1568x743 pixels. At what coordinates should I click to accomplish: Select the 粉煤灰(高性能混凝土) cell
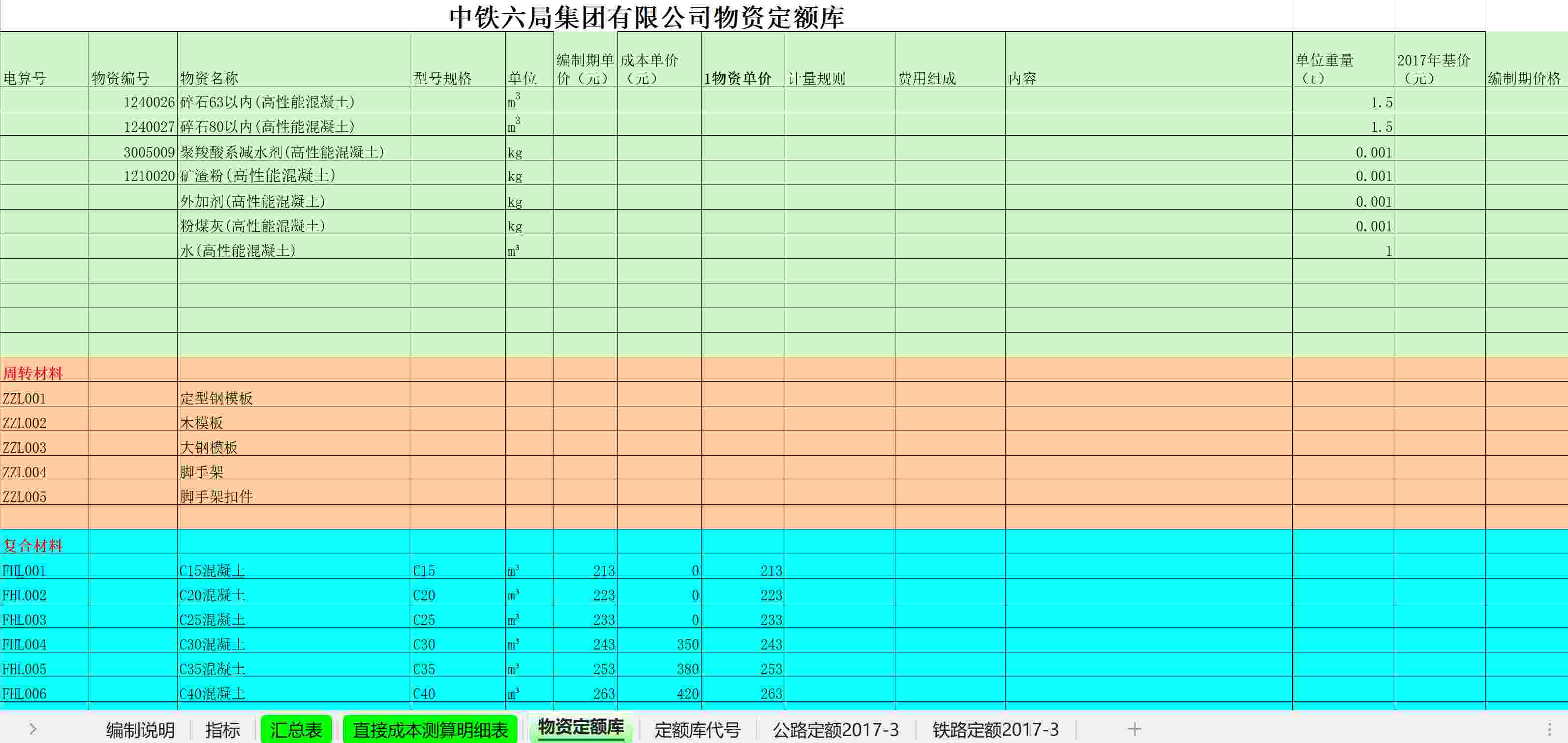pos(294,223)
